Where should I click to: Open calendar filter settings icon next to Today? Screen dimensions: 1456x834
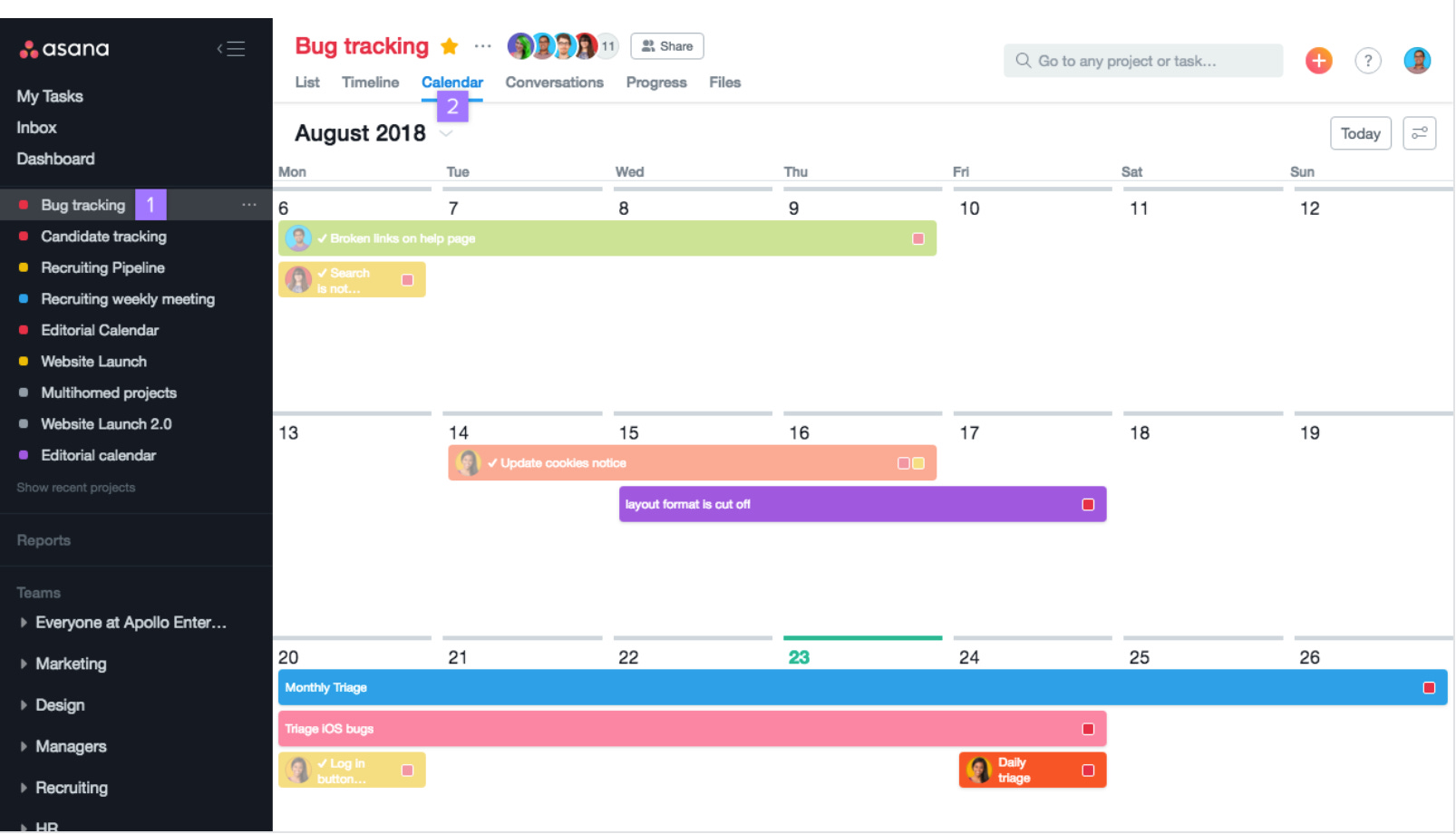(x=1420, y=133)
